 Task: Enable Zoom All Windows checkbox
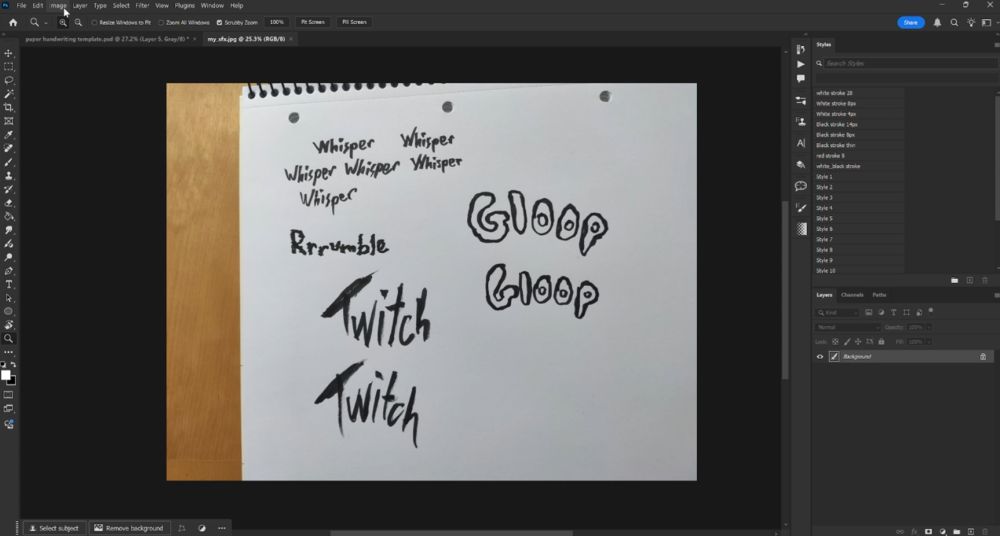click(x=161, y=22)
